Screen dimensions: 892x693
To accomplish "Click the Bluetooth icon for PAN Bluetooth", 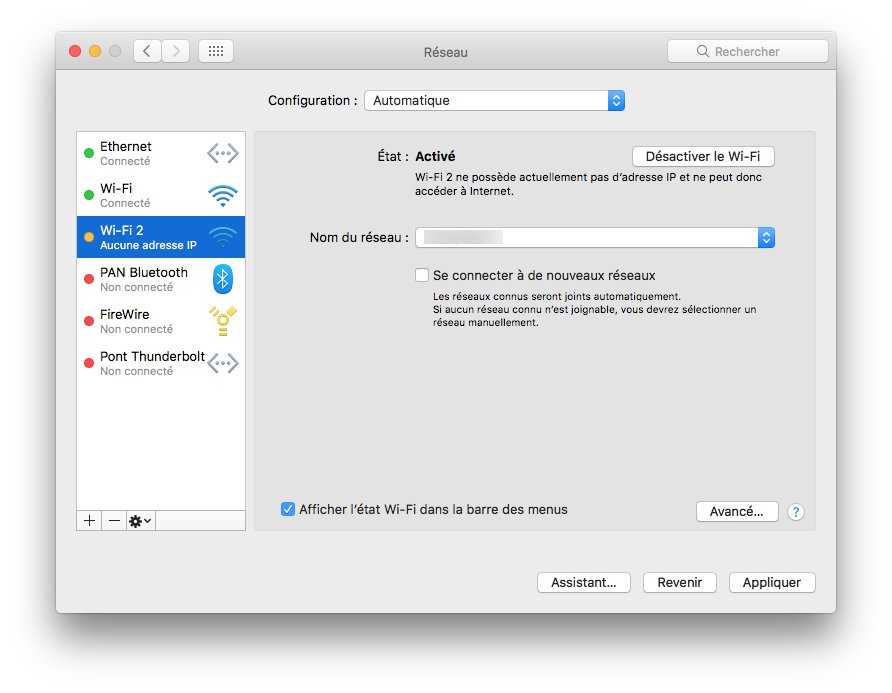I will pos(222,279).
